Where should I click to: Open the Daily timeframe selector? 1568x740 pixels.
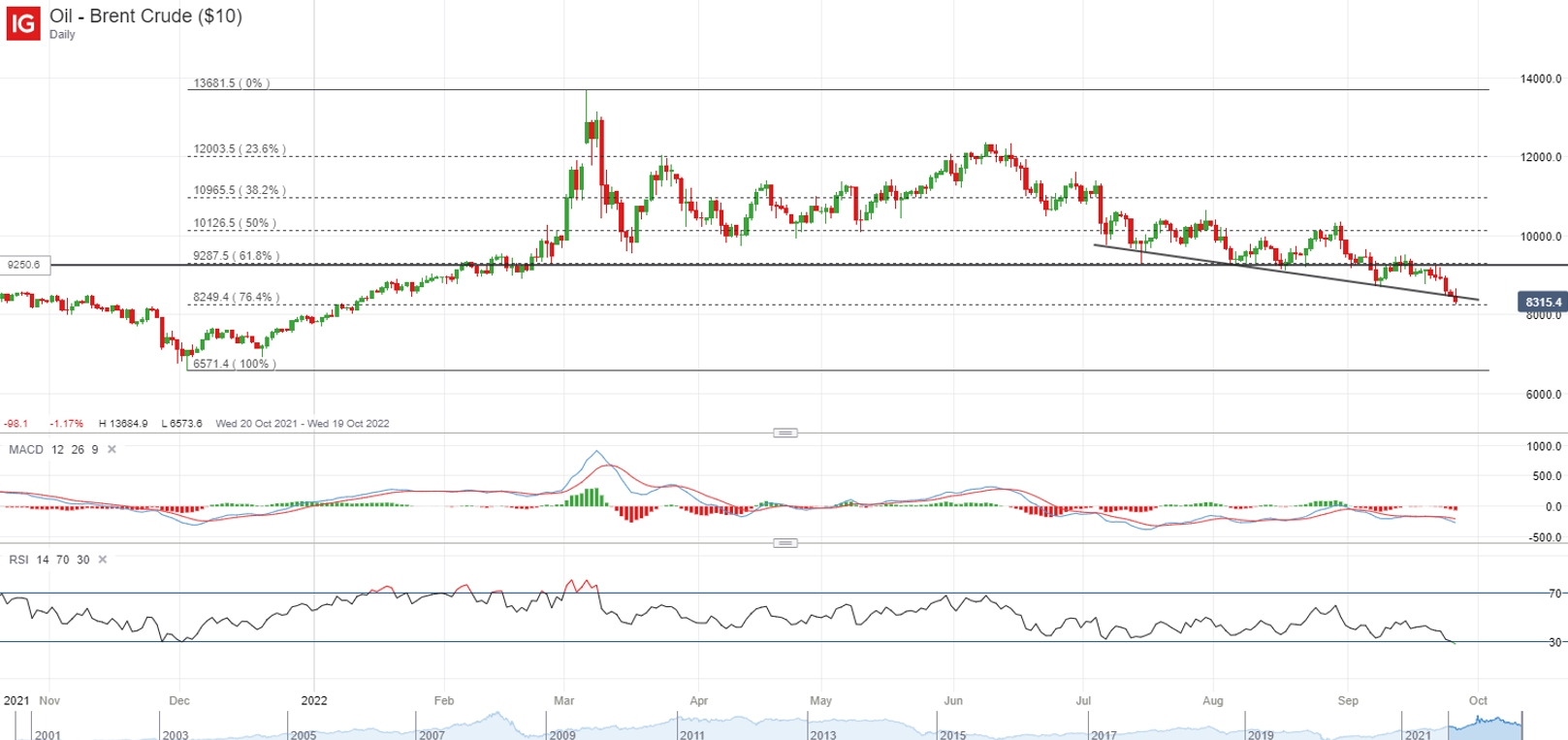tap(62, 35)
